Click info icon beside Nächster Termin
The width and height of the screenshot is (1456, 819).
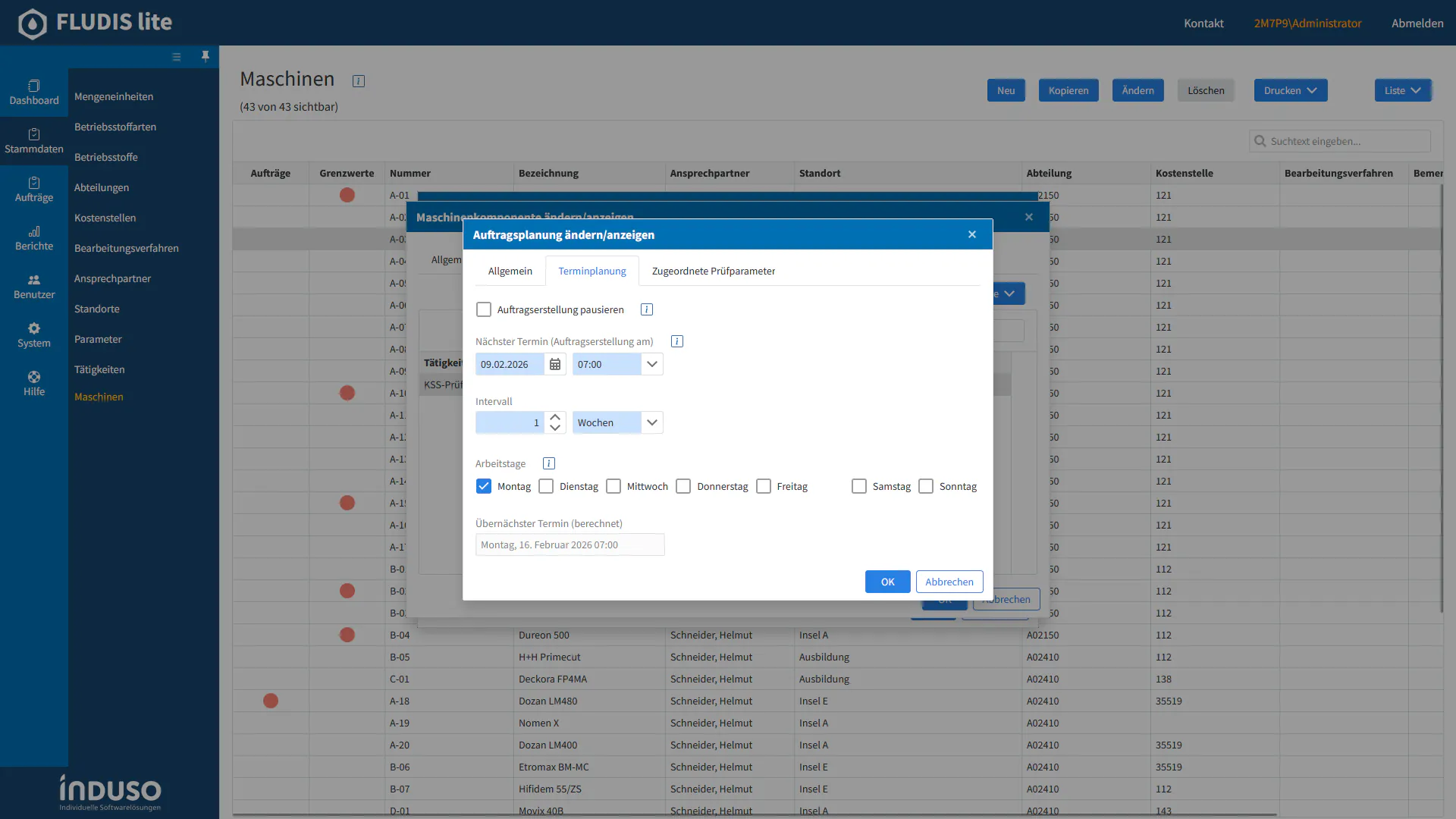[x=677, y=342]
